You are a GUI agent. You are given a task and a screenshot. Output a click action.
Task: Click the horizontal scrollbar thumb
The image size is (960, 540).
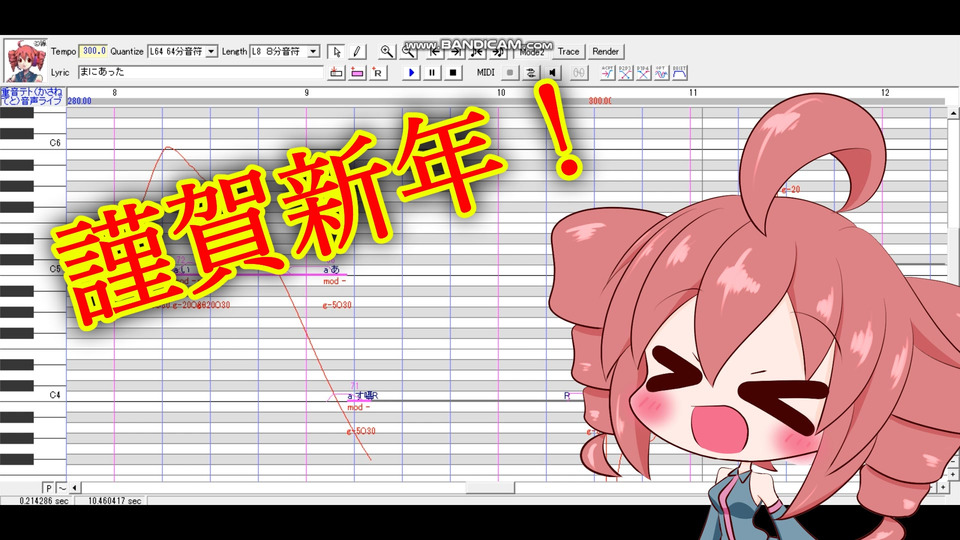tap(490, 488)
